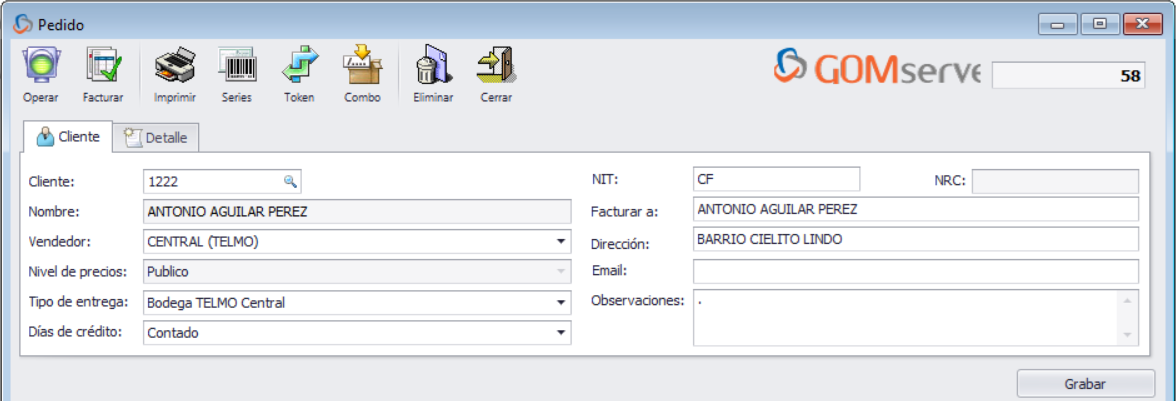Image resolution: width=1176 pixels, height=401 pixels.
Task: Delete order with Eliminar trash icon
Action: (x=433, y=66)
